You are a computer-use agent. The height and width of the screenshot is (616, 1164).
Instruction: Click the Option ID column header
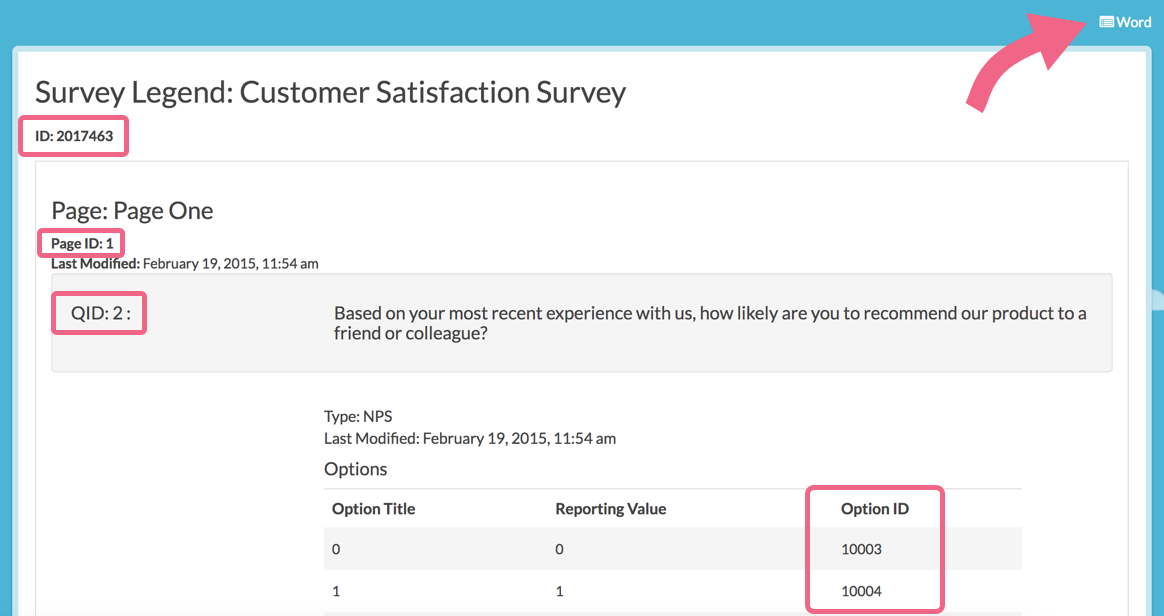coord(874,509)
